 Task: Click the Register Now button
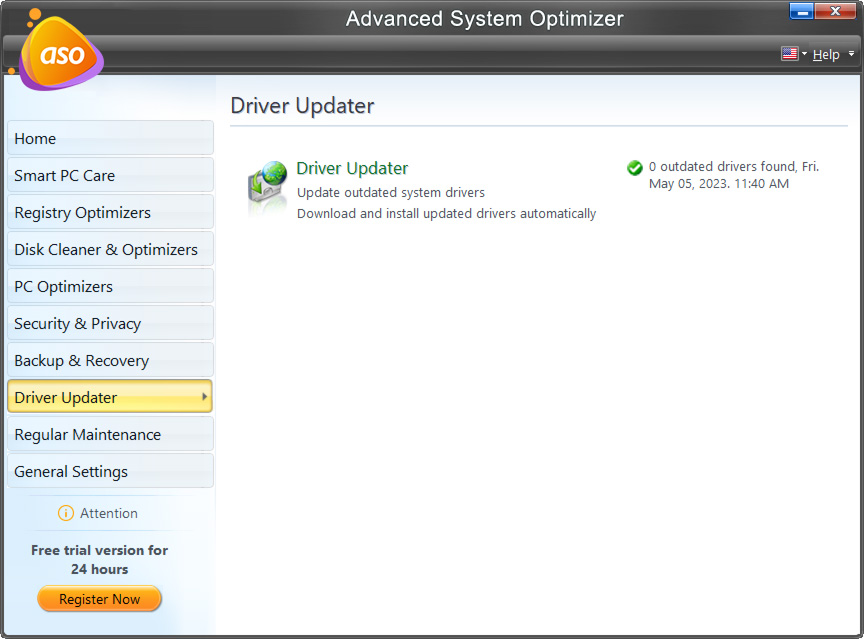(99, 599)
